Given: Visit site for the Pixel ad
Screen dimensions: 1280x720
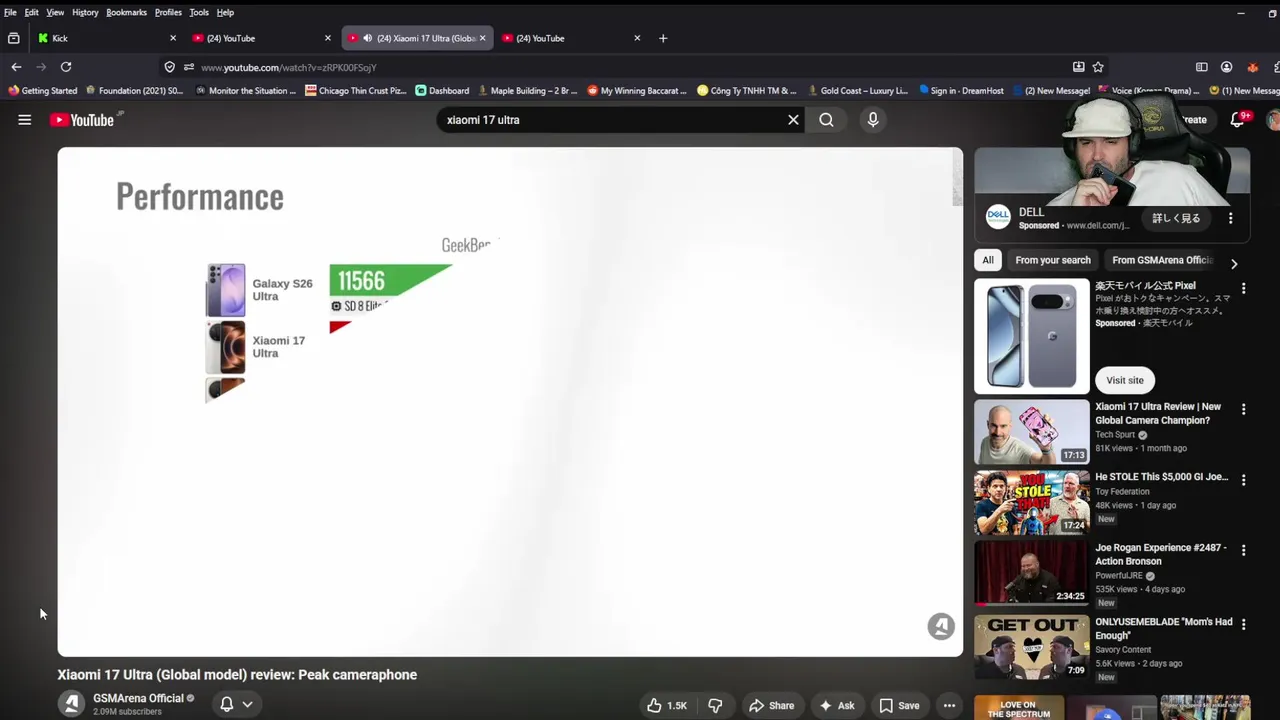Looking at the screenshot, I should click(1125, 380).
